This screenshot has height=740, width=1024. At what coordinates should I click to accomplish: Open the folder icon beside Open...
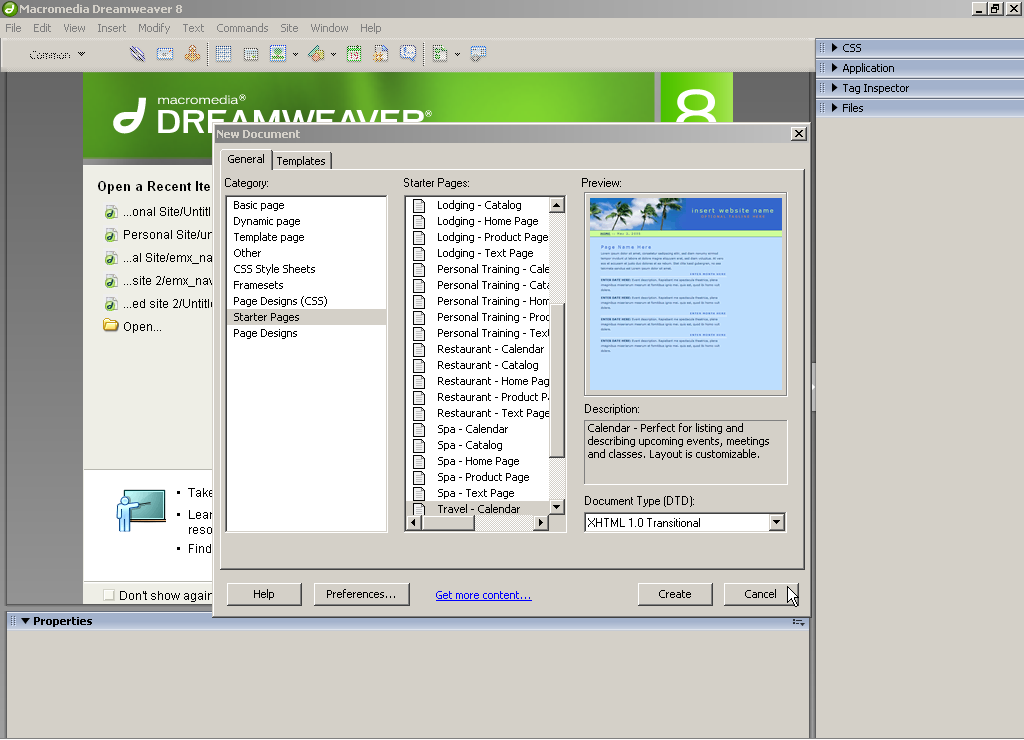(111, 326)
